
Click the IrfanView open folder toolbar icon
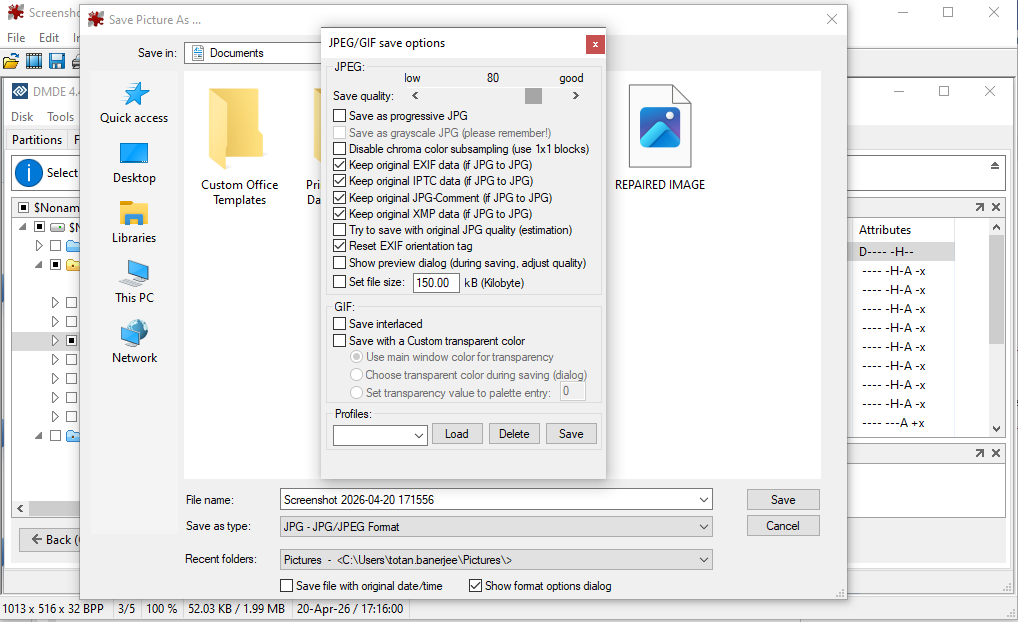tap(10, 62)
